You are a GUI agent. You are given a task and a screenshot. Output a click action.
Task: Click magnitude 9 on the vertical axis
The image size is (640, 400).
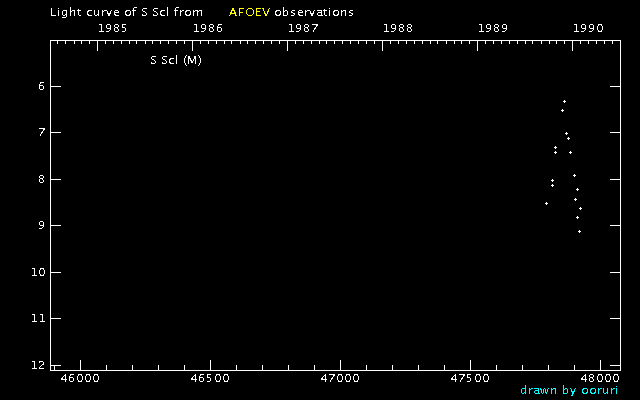[x=42, y=226]
